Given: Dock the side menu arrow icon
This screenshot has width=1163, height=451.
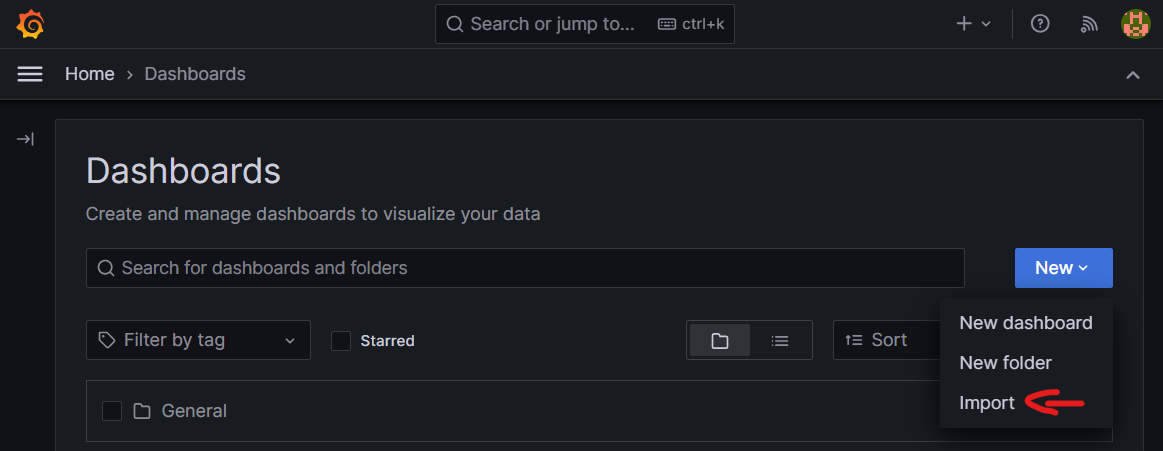Looking at the screenshot, I should click(25, 140).
